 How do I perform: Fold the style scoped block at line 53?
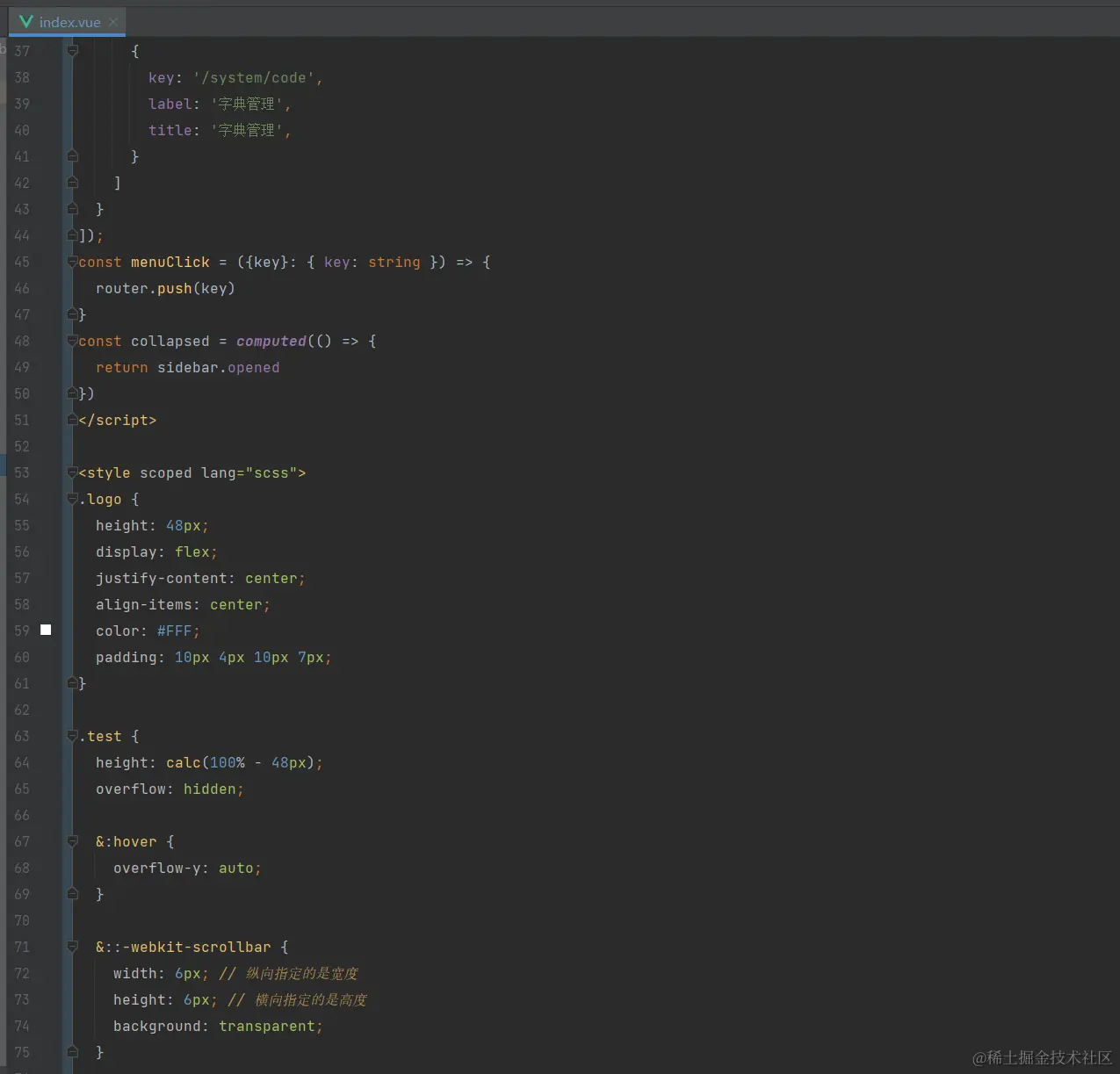pos(72,472)
